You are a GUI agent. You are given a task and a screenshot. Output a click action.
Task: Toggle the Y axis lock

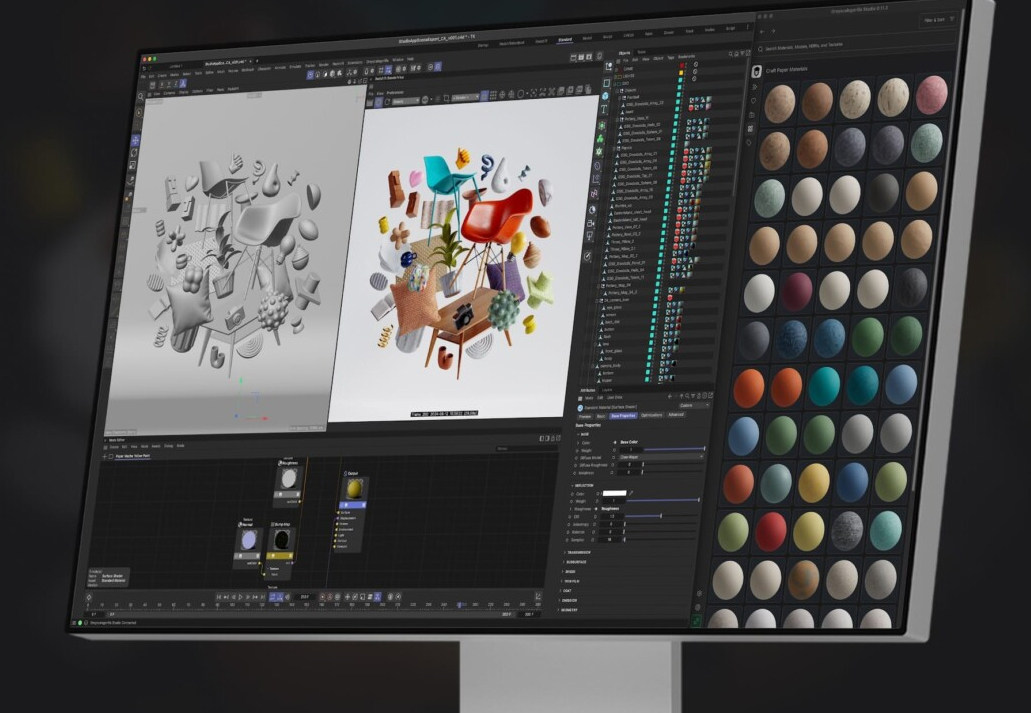tap(168, 84)
